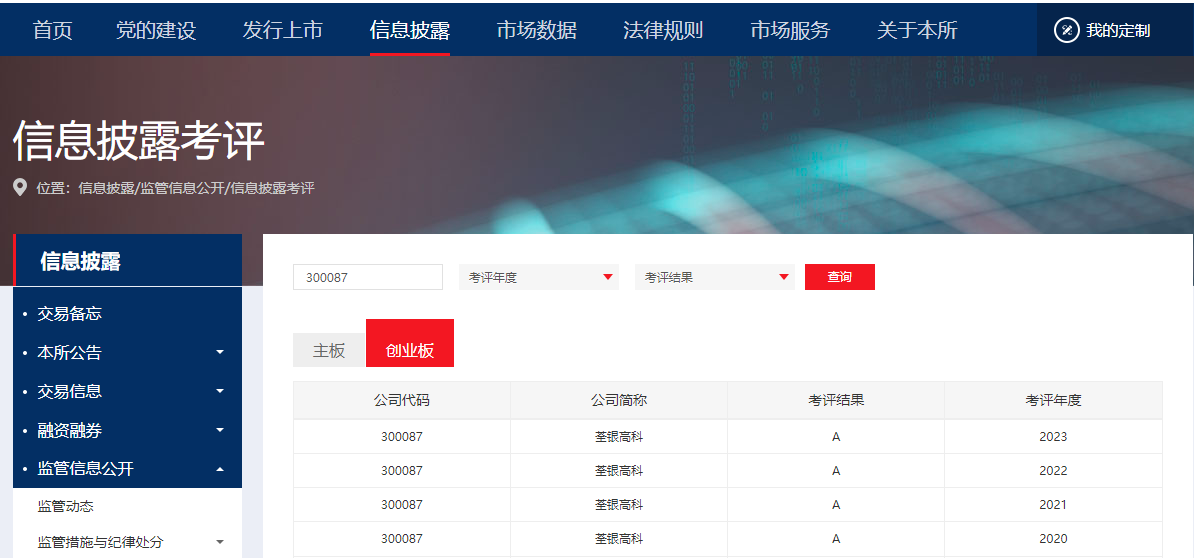Click the red 查询 search button
The height and width of the screenshot is (558, 1194).
click(x=839, y=277)
